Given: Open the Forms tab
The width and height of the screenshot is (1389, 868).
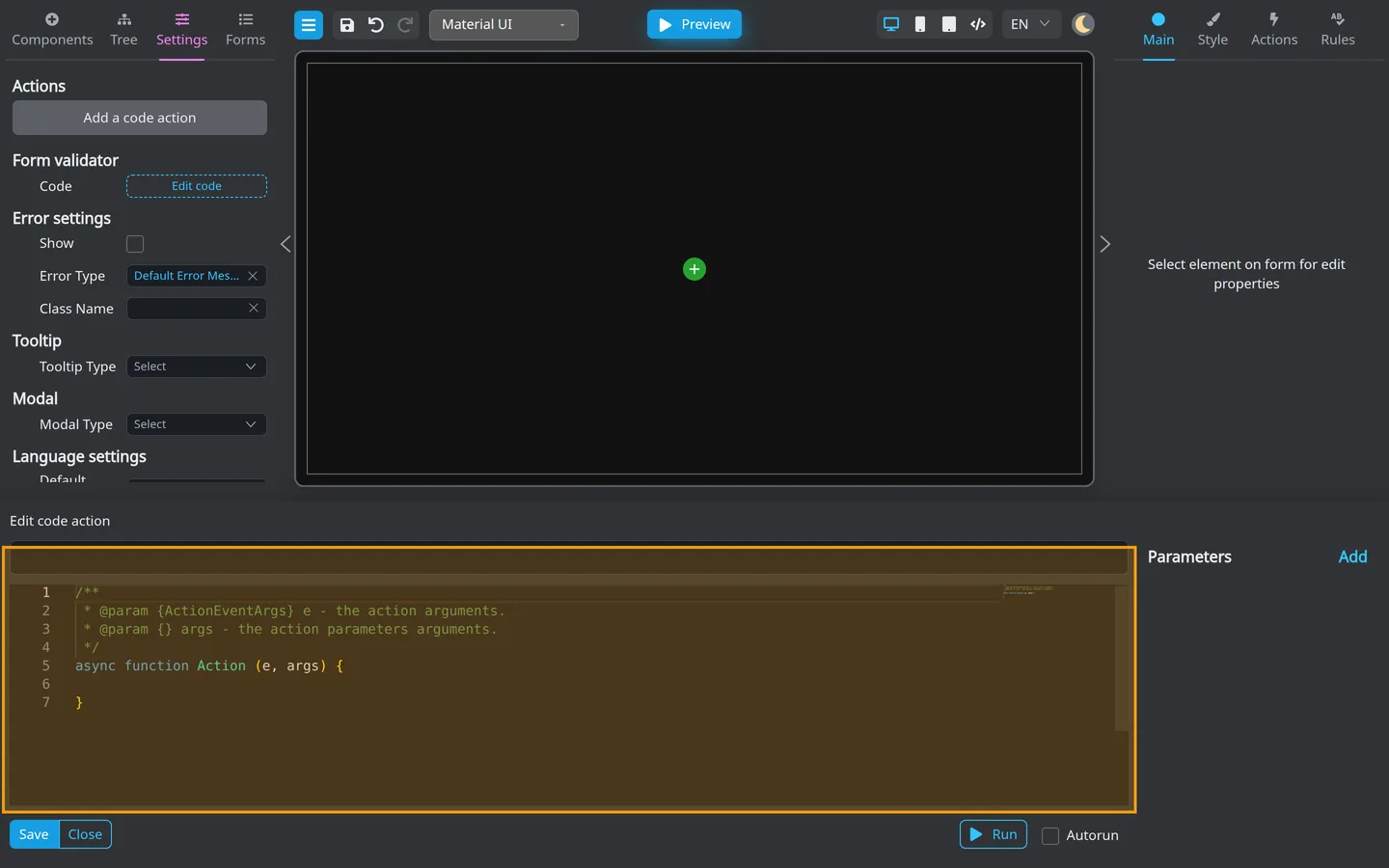Looking at the screenshot, I should (245, 30).
